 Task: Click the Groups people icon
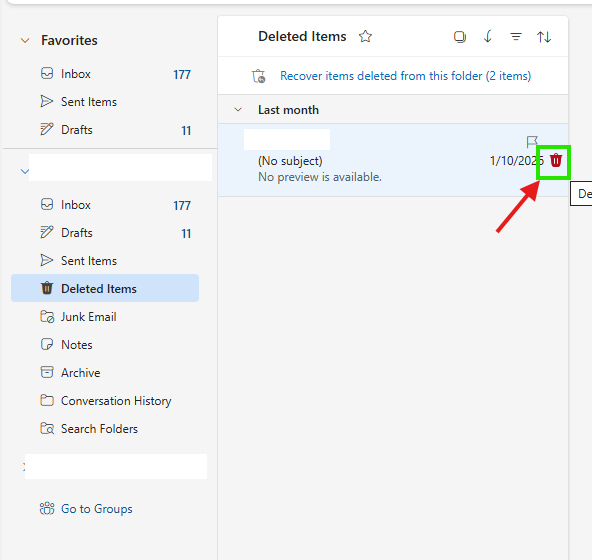[x=47, y=508]
